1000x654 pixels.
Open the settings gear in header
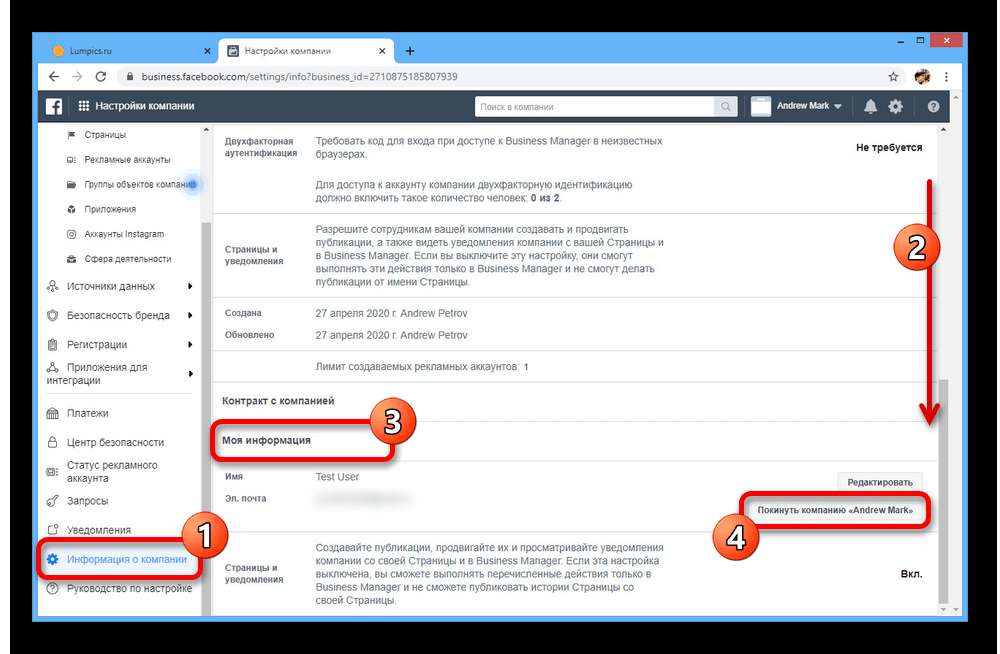(x=895, y=106)
